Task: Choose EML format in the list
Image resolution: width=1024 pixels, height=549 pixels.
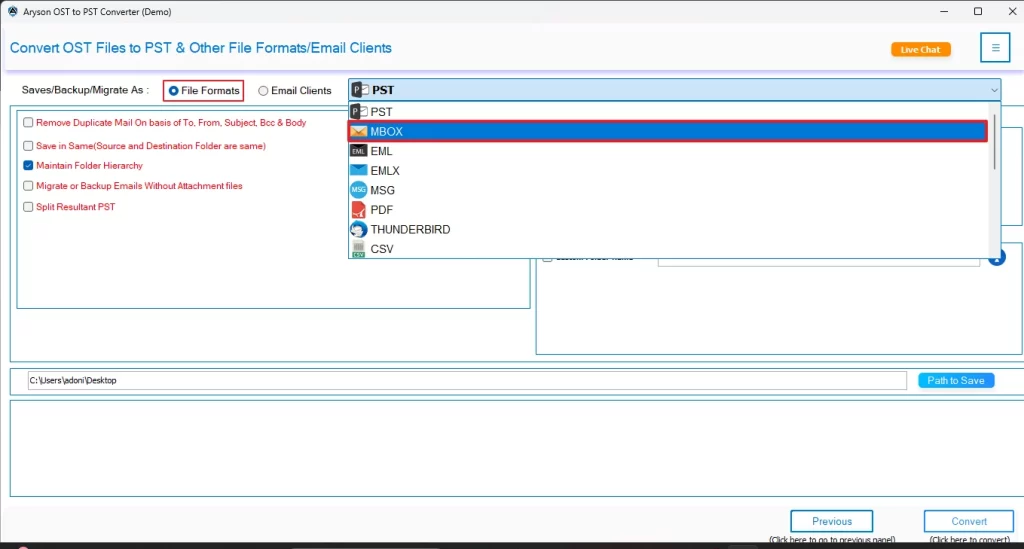Action: [667, 151]
